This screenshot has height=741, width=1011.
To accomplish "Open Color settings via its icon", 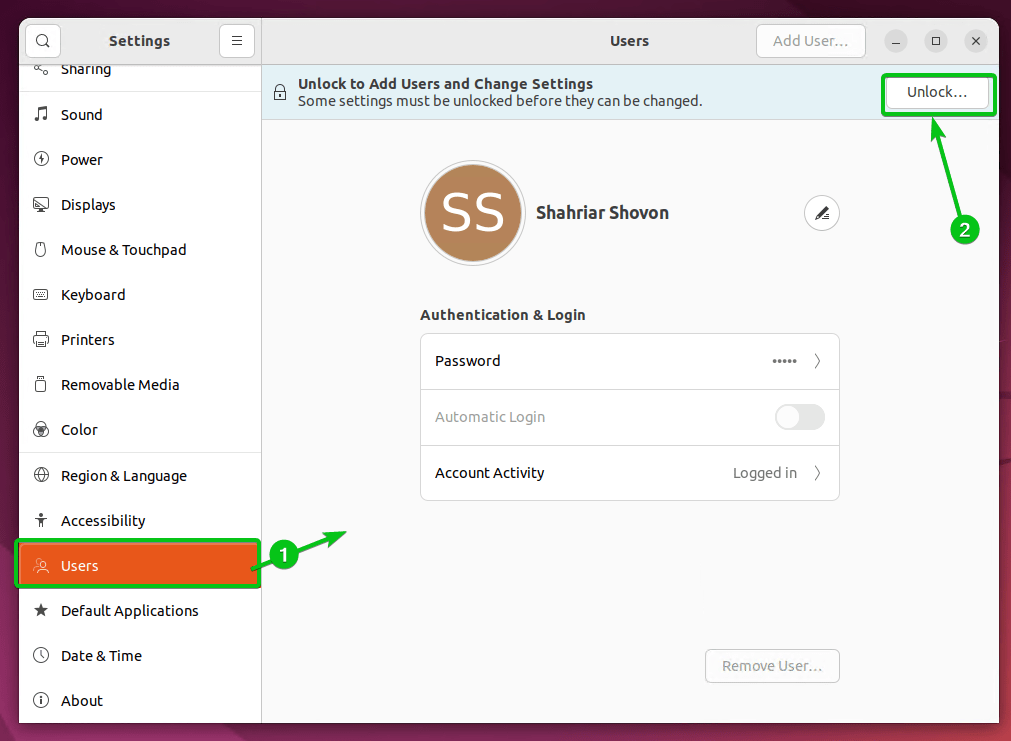I will (x=41, y=429).
